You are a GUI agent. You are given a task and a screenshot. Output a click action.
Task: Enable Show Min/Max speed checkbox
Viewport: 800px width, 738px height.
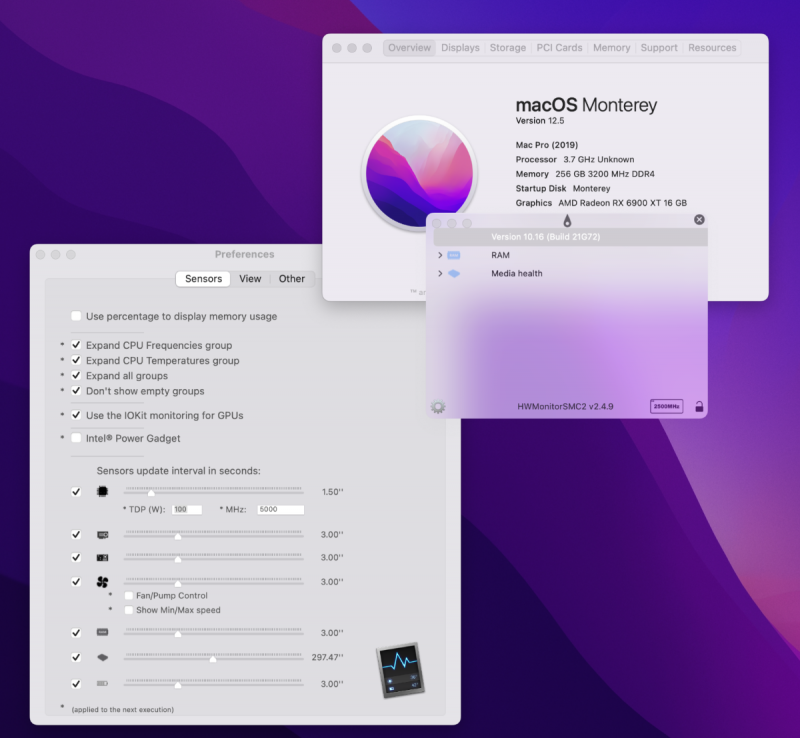[x=129, y=610]
